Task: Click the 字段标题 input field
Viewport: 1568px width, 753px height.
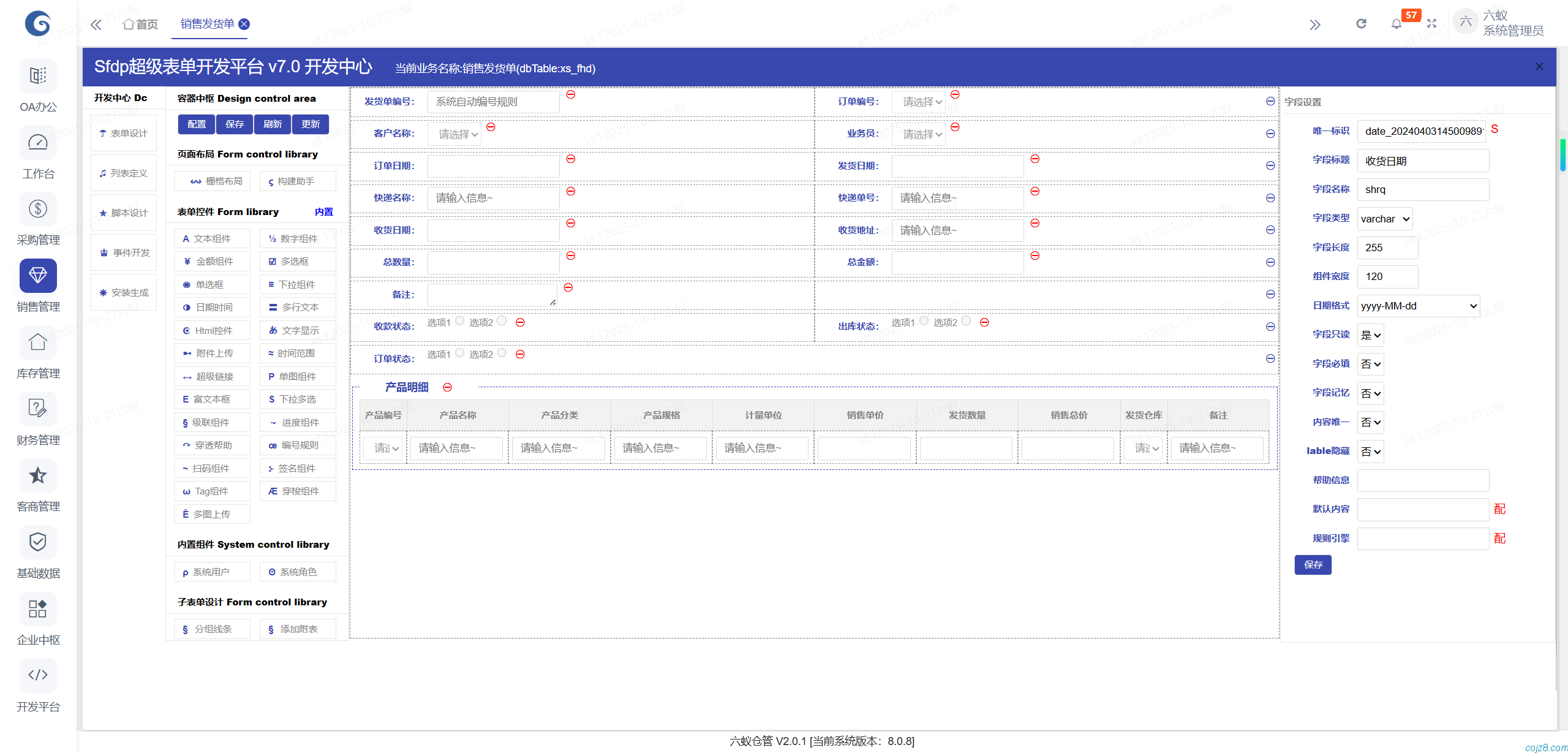Action: (x=1422, y=161)
